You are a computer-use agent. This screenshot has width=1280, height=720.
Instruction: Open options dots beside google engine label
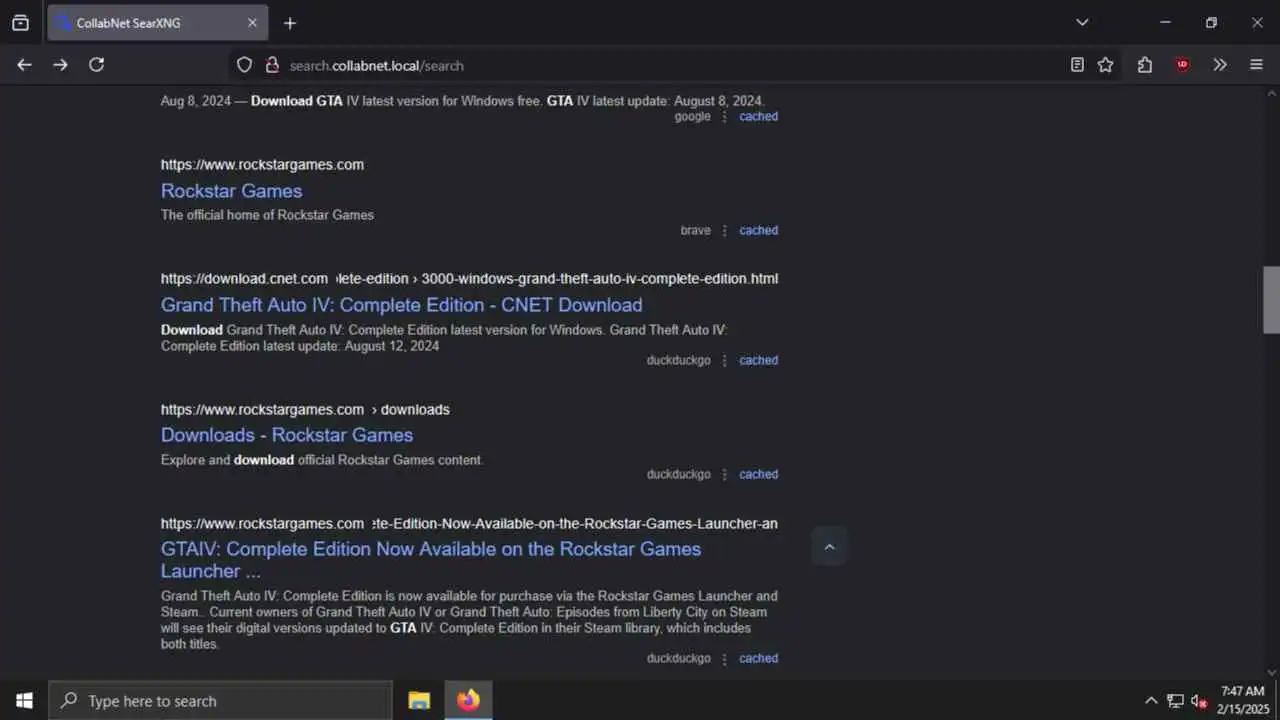[x=725, y=117]
